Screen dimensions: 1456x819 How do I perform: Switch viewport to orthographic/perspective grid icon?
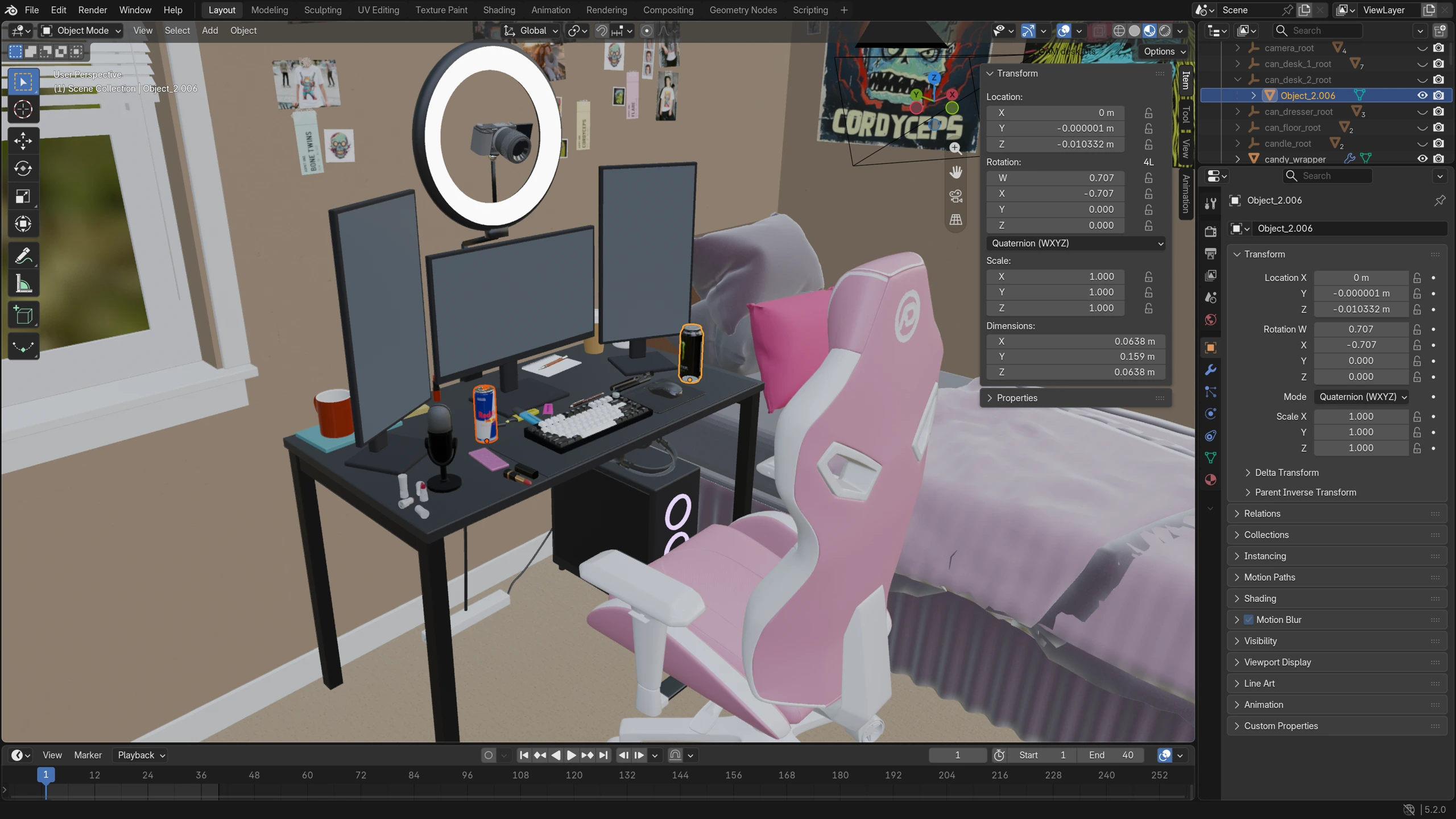pyautogui.click(x=955, y=220)
